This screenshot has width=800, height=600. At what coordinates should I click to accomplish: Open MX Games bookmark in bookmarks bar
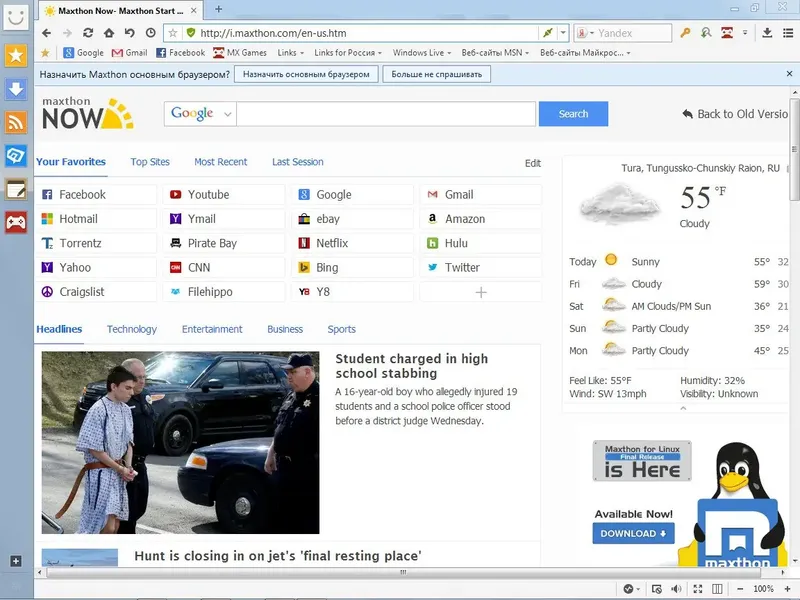[240, 53]
